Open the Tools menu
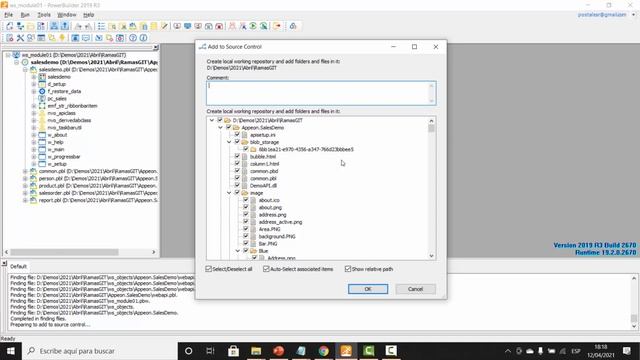This screenshot has width=640, height=360. point(44,15)
